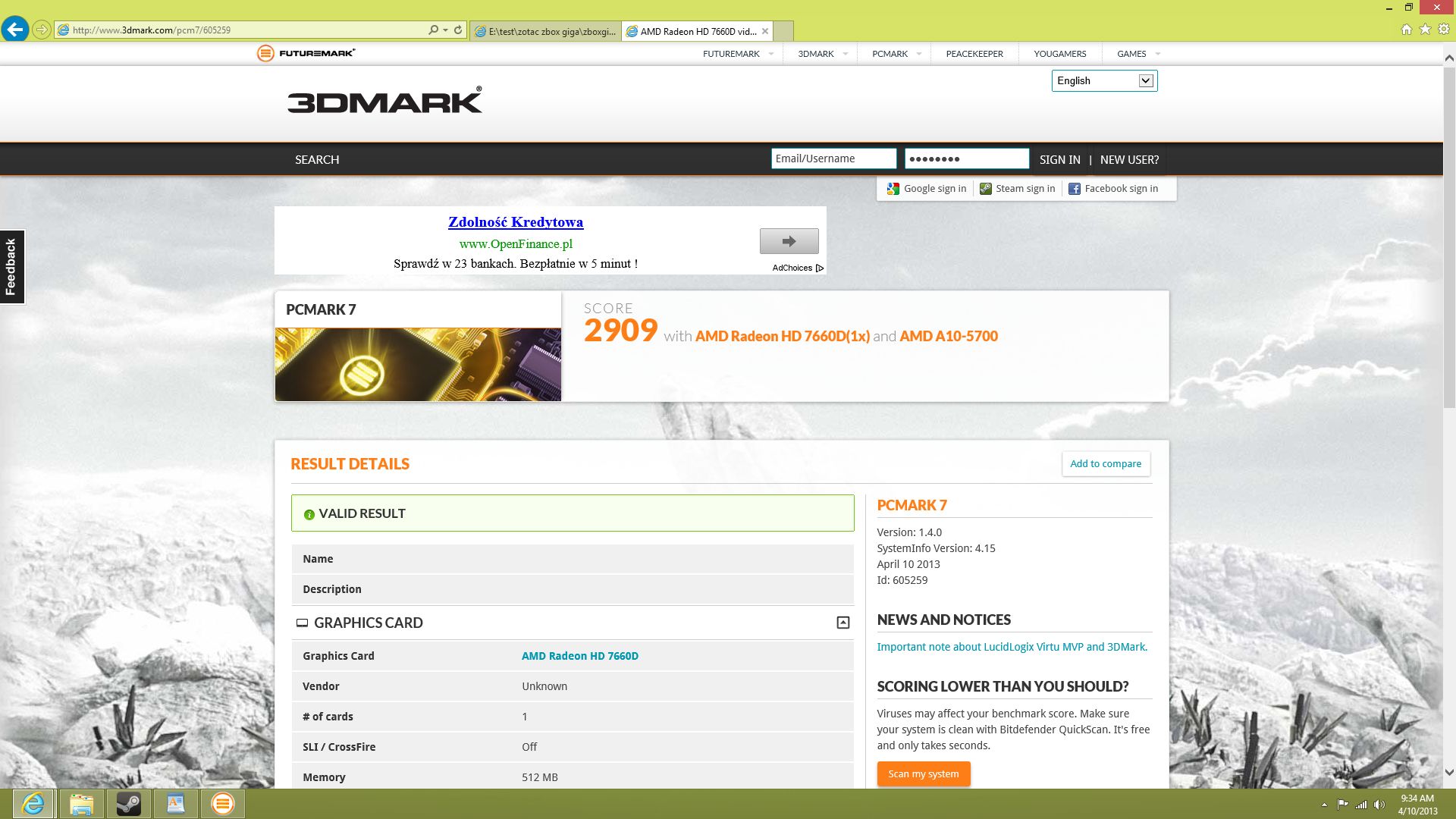
Task: Click the Google sign in icon
Action: [x=893, y=189]
